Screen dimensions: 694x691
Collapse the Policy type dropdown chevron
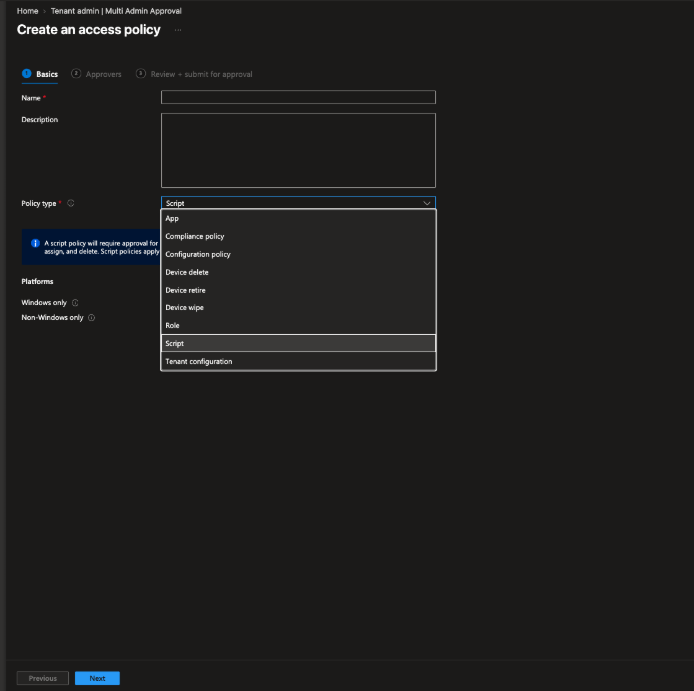pos(427,203)
